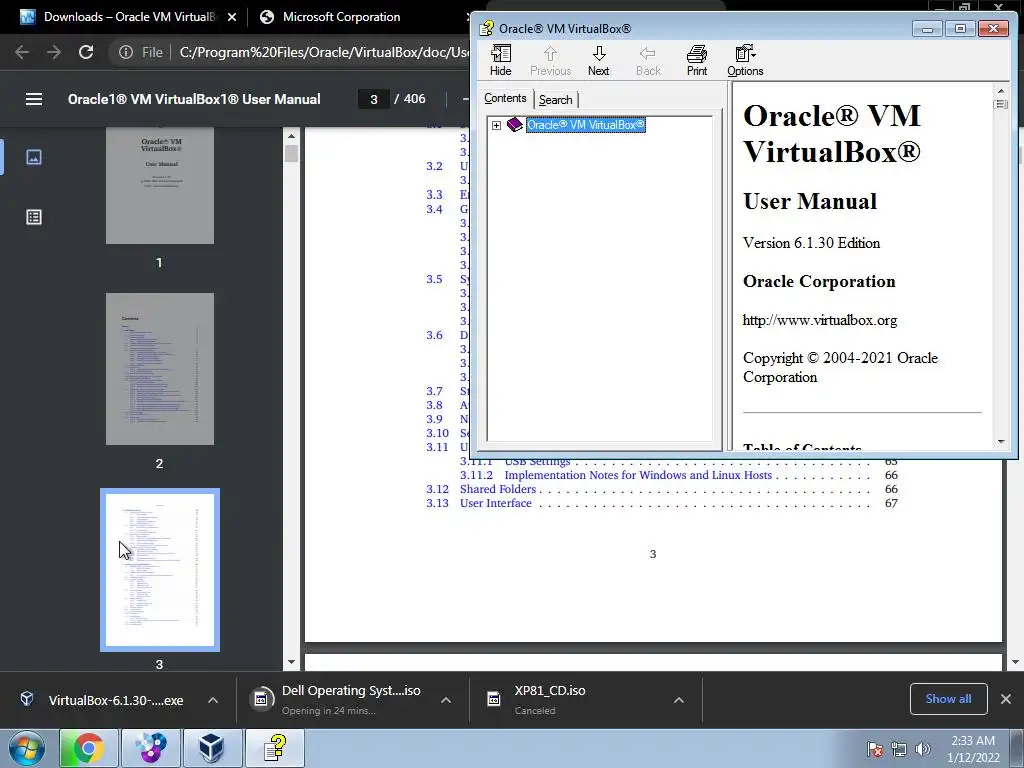This screenshot has height=768, width=1024.
Task: Click the Action Center flag tray icon
Action: click(875, 749)
